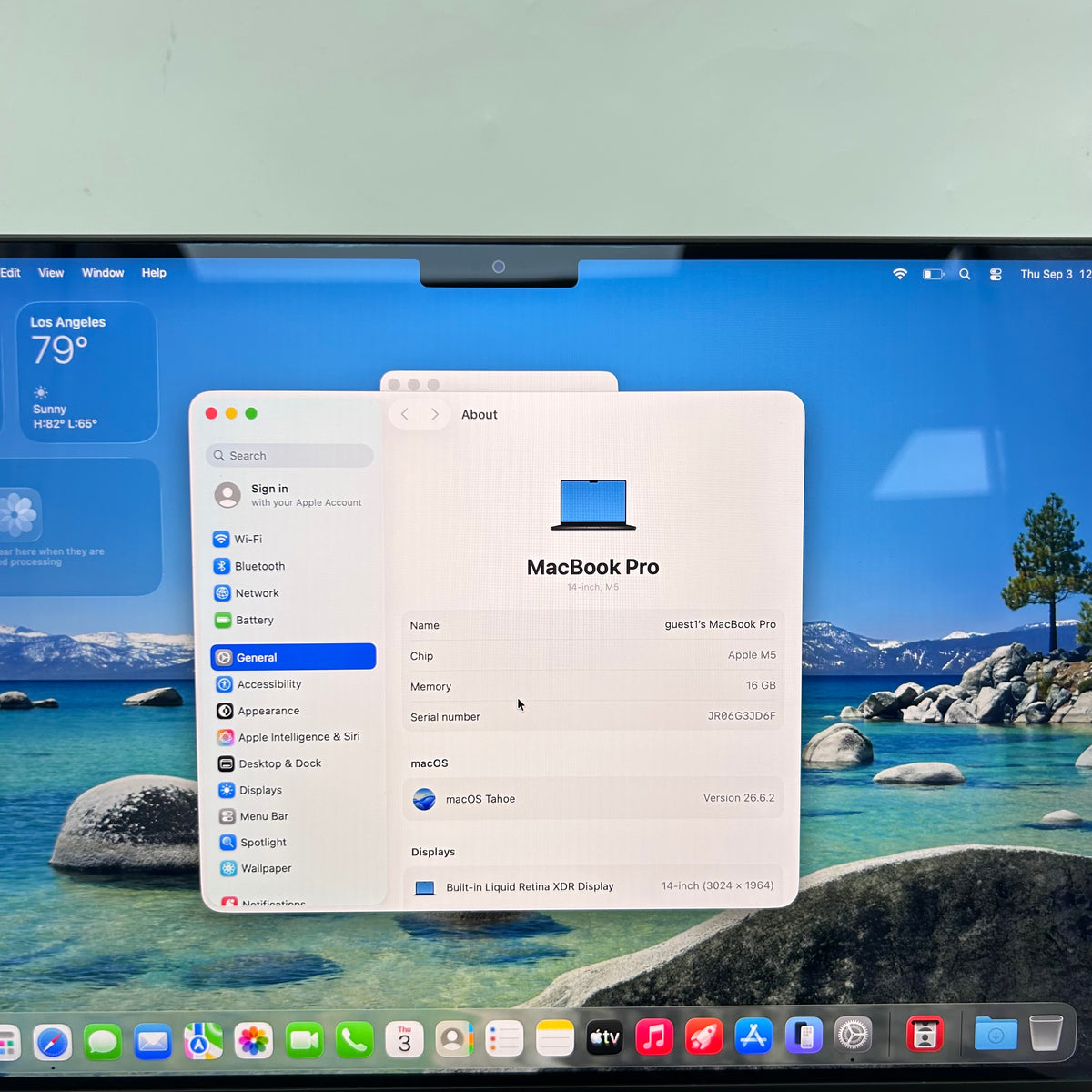Click Sign in with your Apple Account
1092x1092 pixels.
pos(289,495)
